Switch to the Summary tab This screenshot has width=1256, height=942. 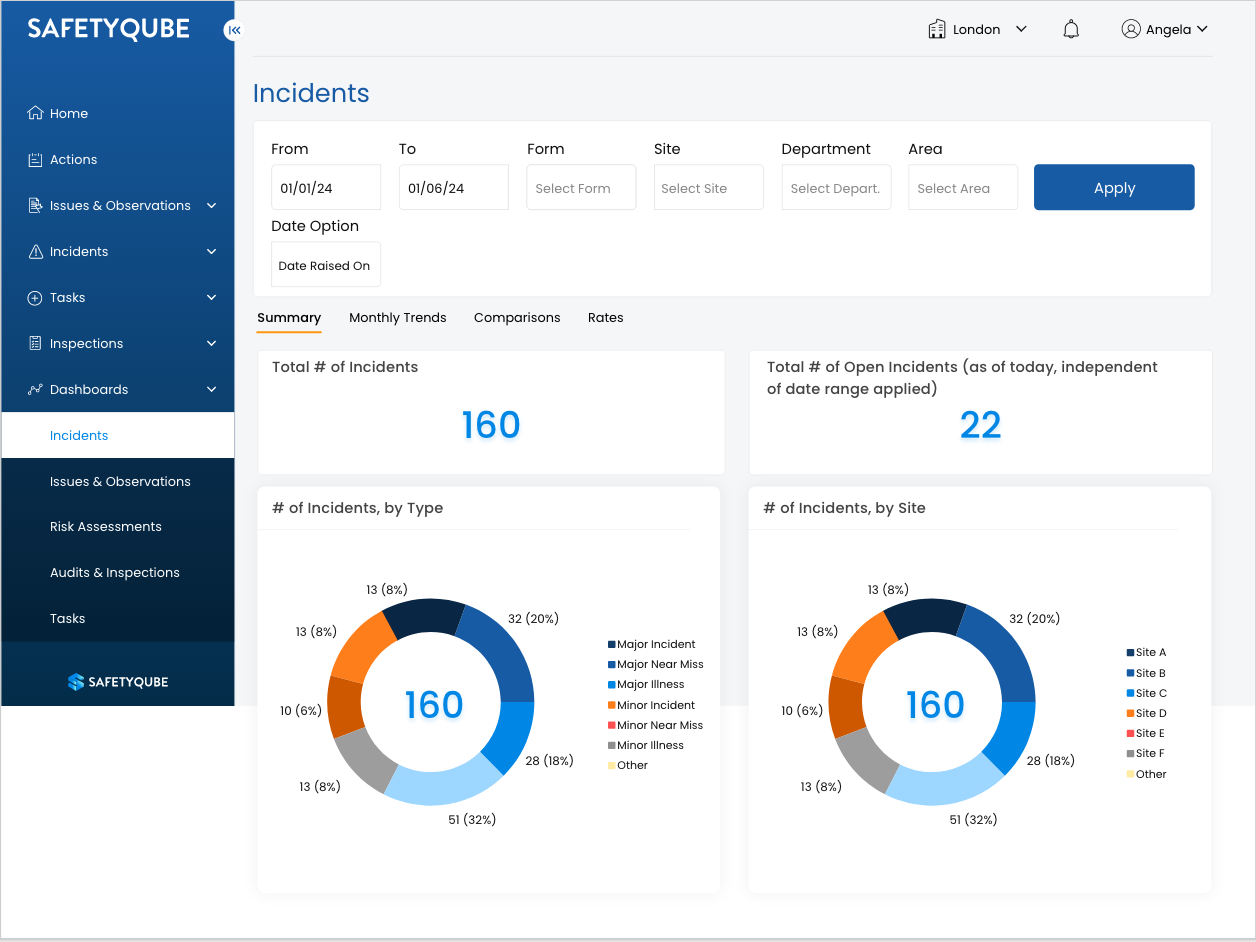coord(289,318)
